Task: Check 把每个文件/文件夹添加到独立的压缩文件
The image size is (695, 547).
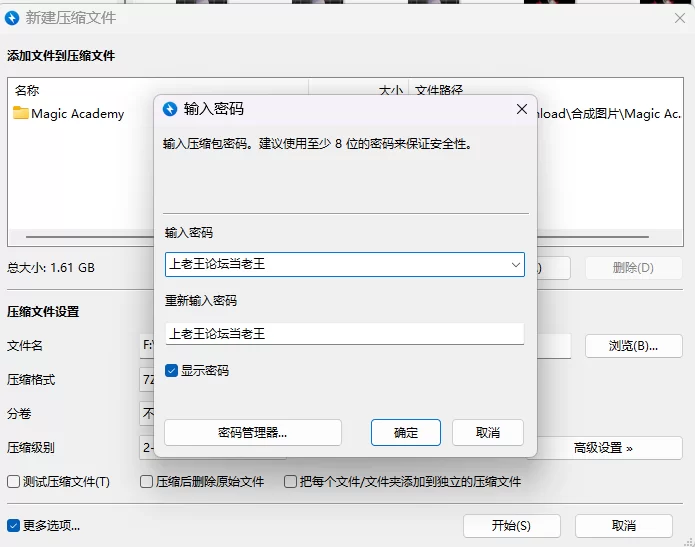Action: coord(290,481)
